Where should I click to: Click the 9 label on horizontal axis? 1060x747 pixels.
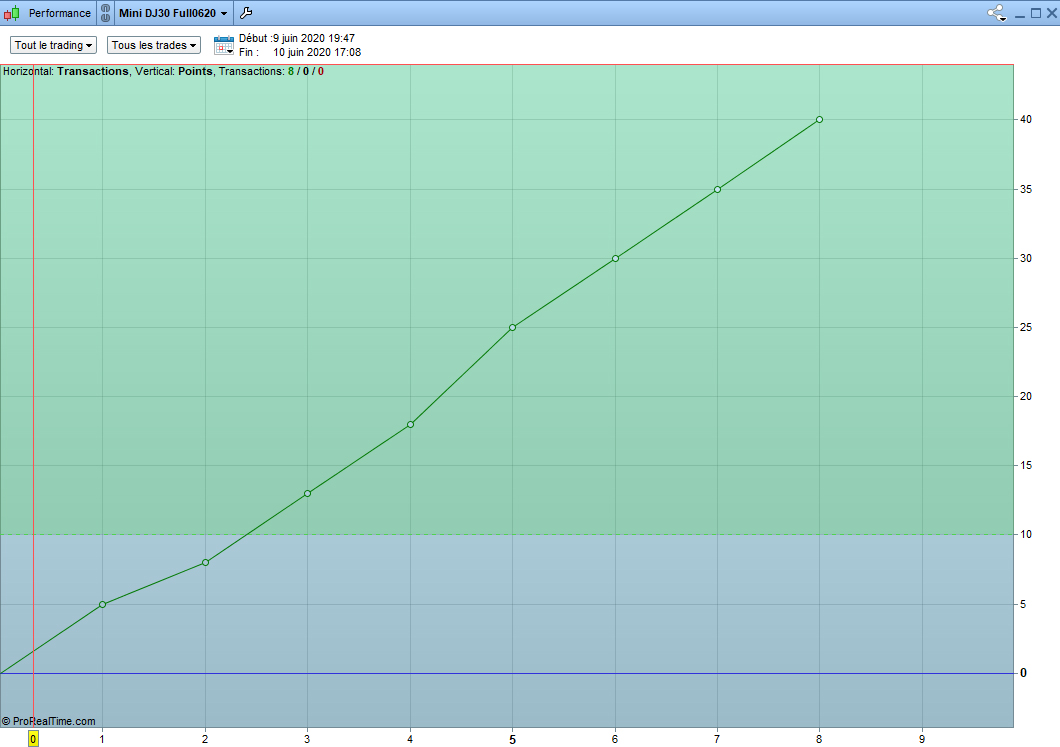921,739
